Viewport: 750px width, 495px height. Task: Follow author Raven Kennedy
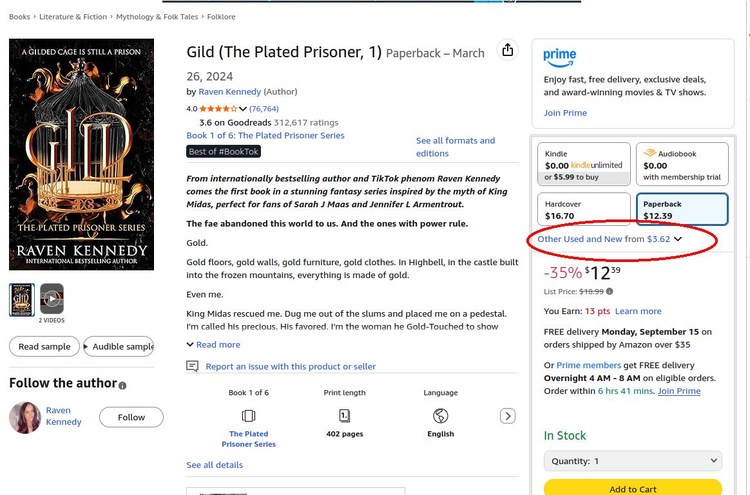pyautogui.click(x=131, y=417)
